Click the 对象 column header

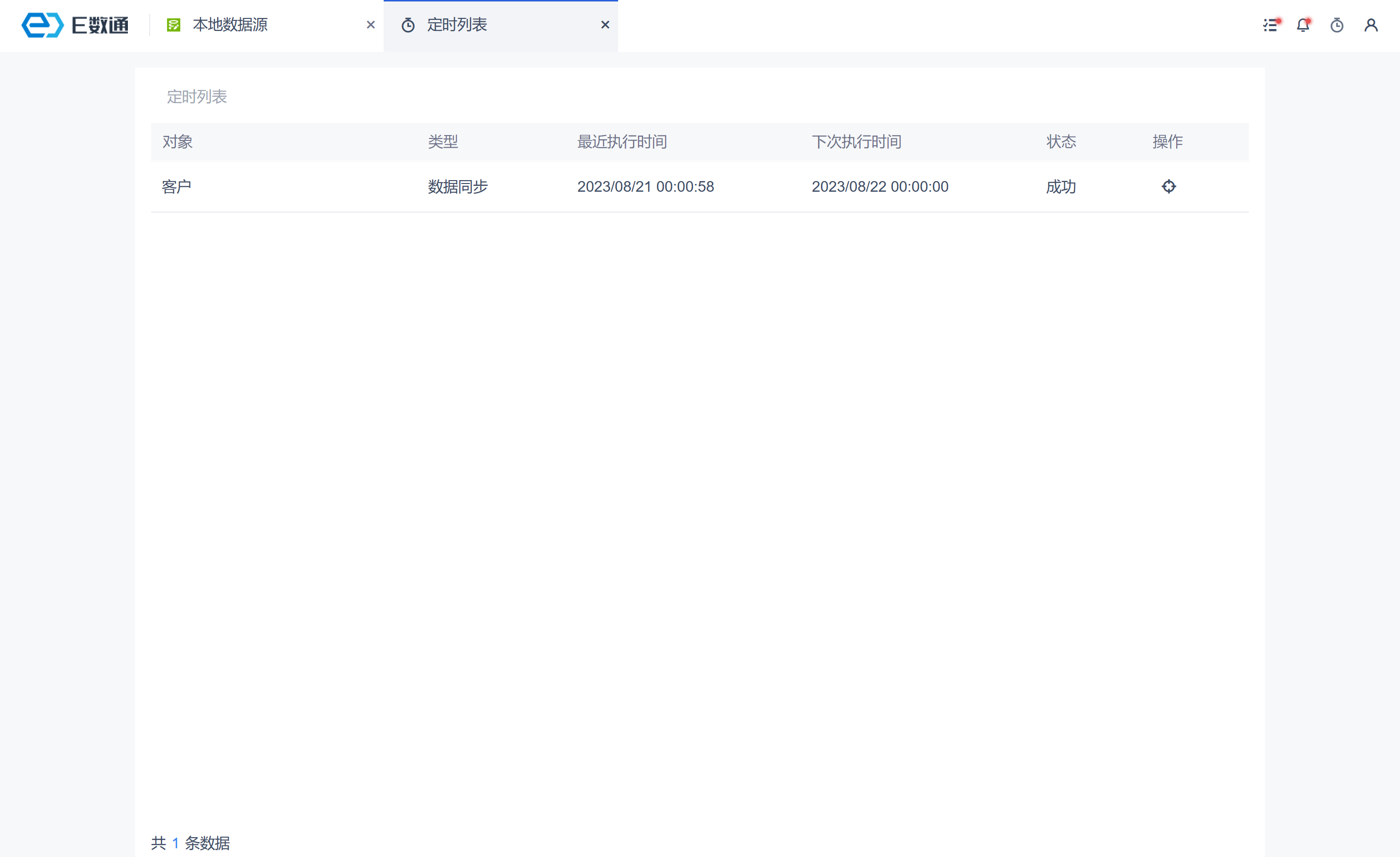(x=177, y=141)
